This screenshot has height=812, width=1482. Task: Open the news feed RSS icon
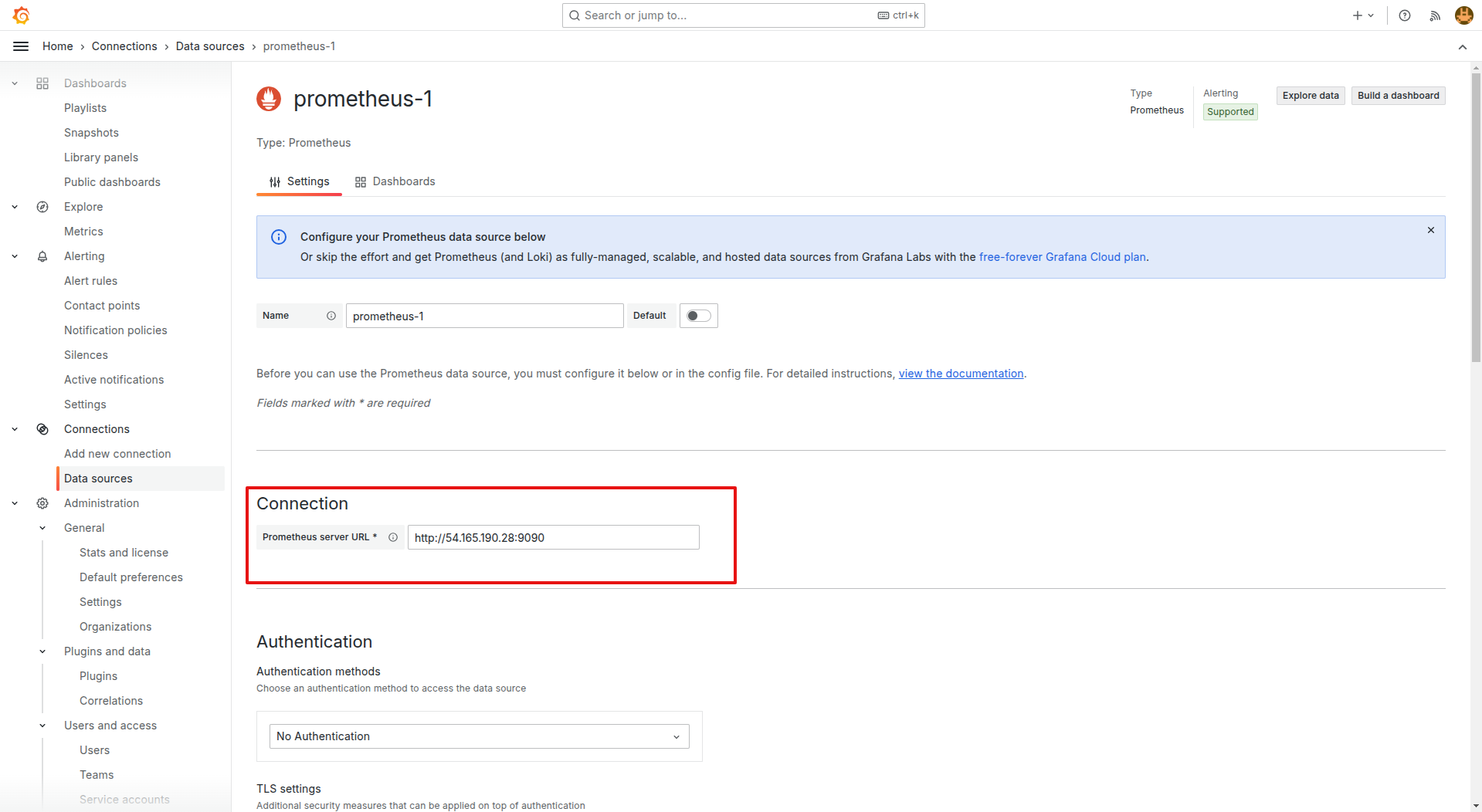[1435, 15]
